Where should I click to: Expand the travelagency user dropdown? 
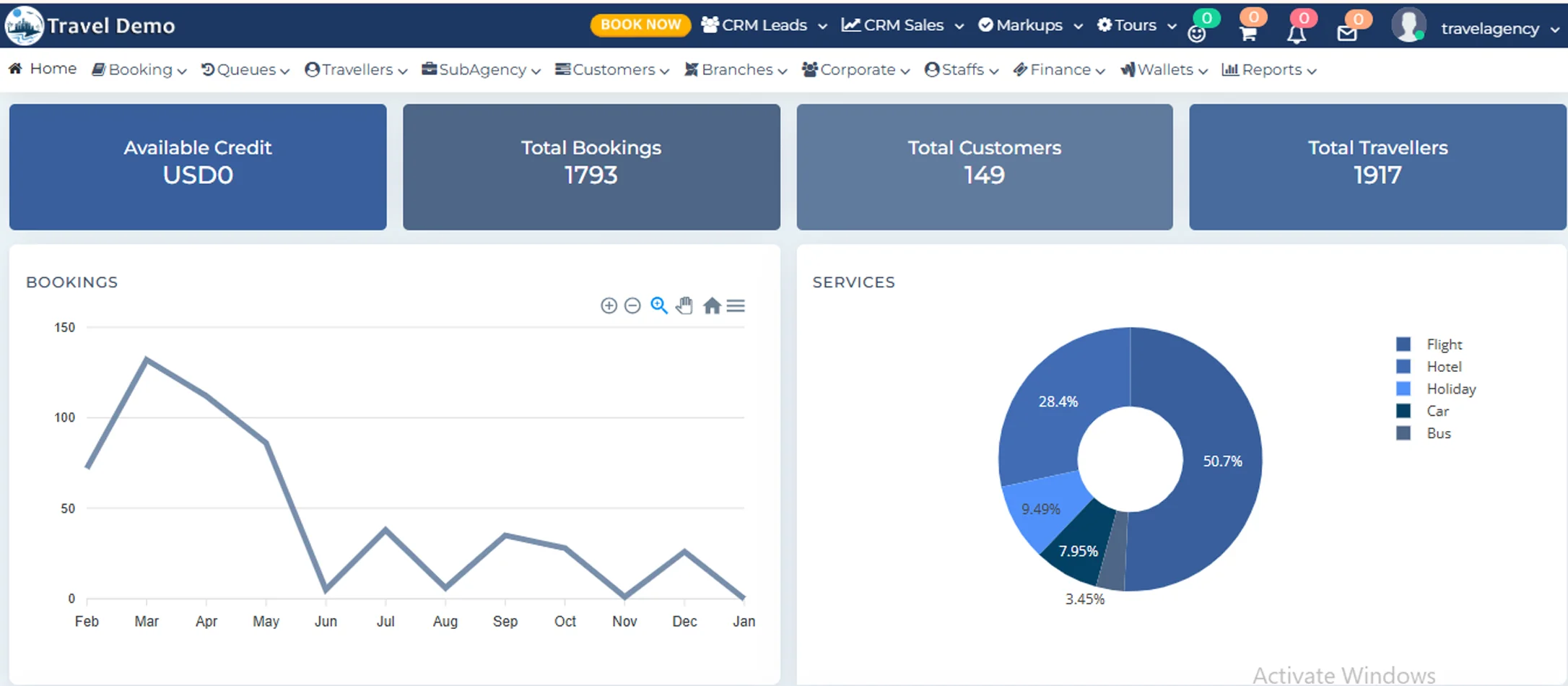coord(1498,29)
